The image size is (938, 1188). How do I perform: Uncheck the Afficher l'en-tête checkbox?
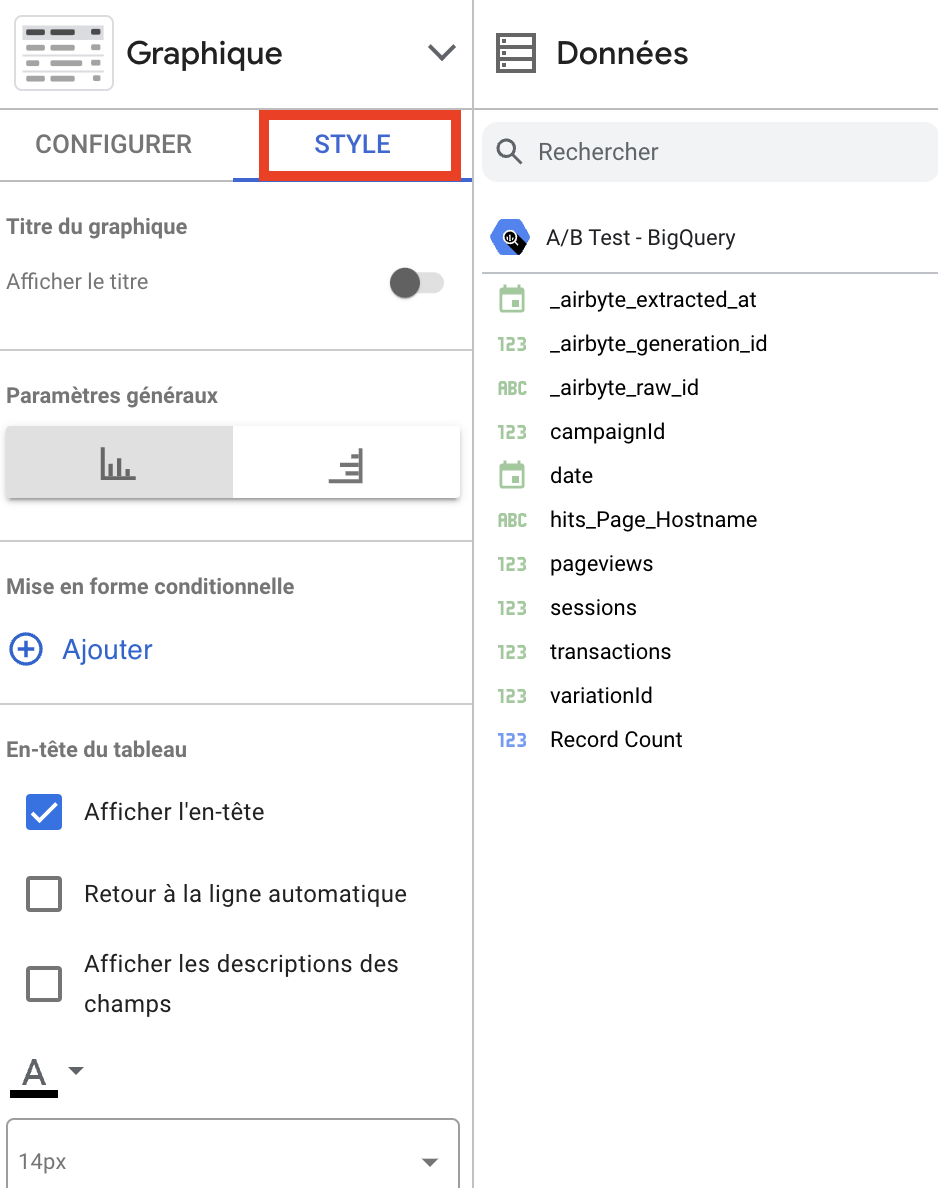[x=44, y=812]
